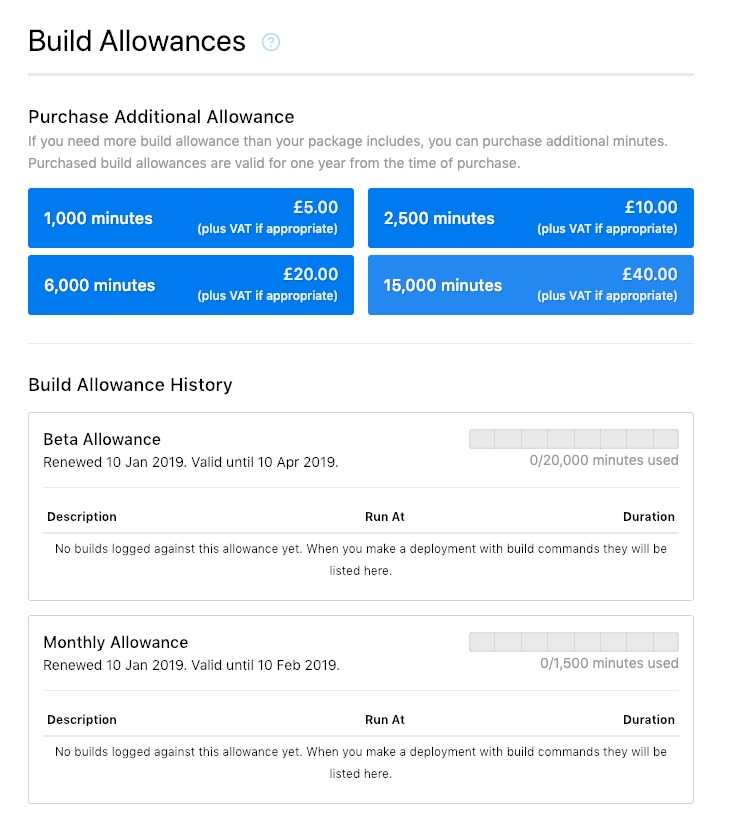This screenshot has height=825, width=729.
Task: Click the Beta Allowance heading
Action: point(102,439)
